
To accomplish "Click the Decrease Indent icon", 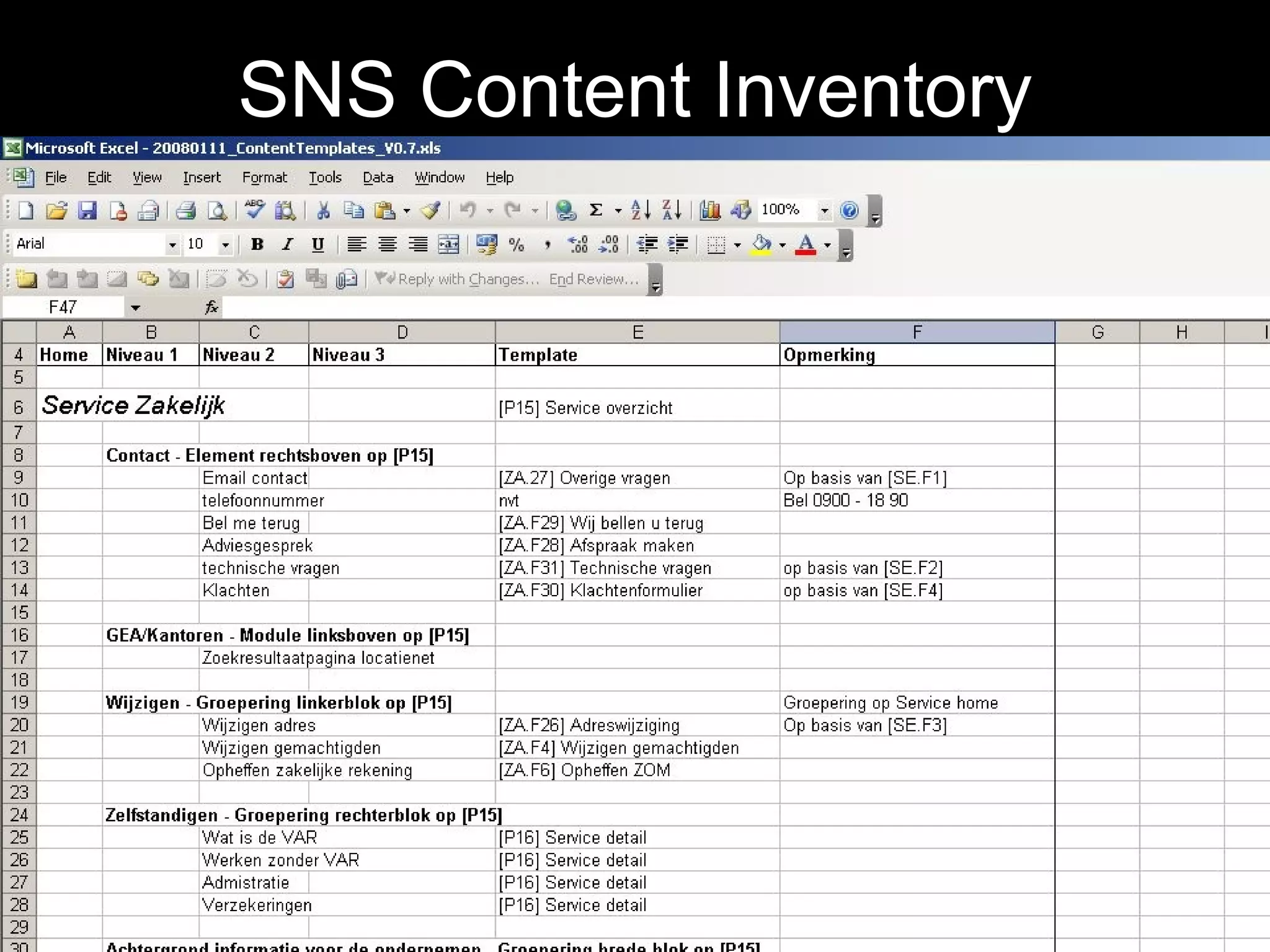I will (647, 245).
